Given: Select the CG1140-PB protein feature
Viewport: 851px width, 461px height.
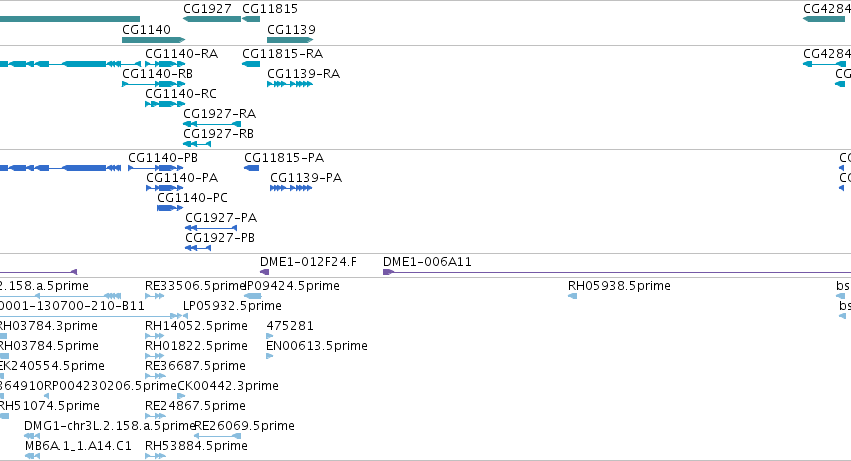Looking at the screenshot, I should point(156,168).
